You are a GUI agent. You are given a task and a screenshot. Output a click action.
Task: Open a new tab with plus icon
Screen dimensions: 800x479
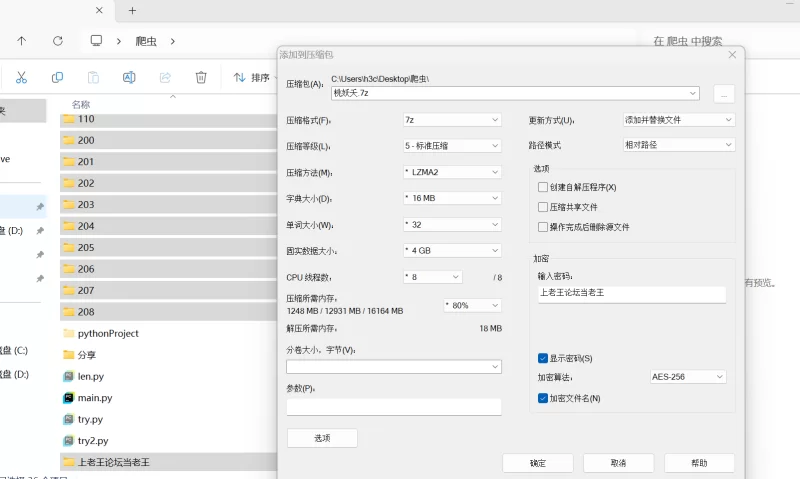132,10
